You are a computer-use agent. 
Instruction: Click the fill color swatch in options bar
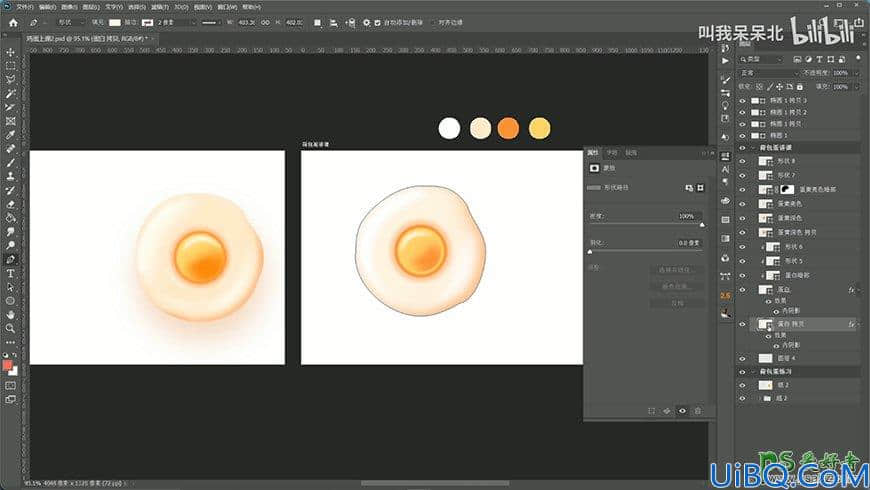[115, 23]
